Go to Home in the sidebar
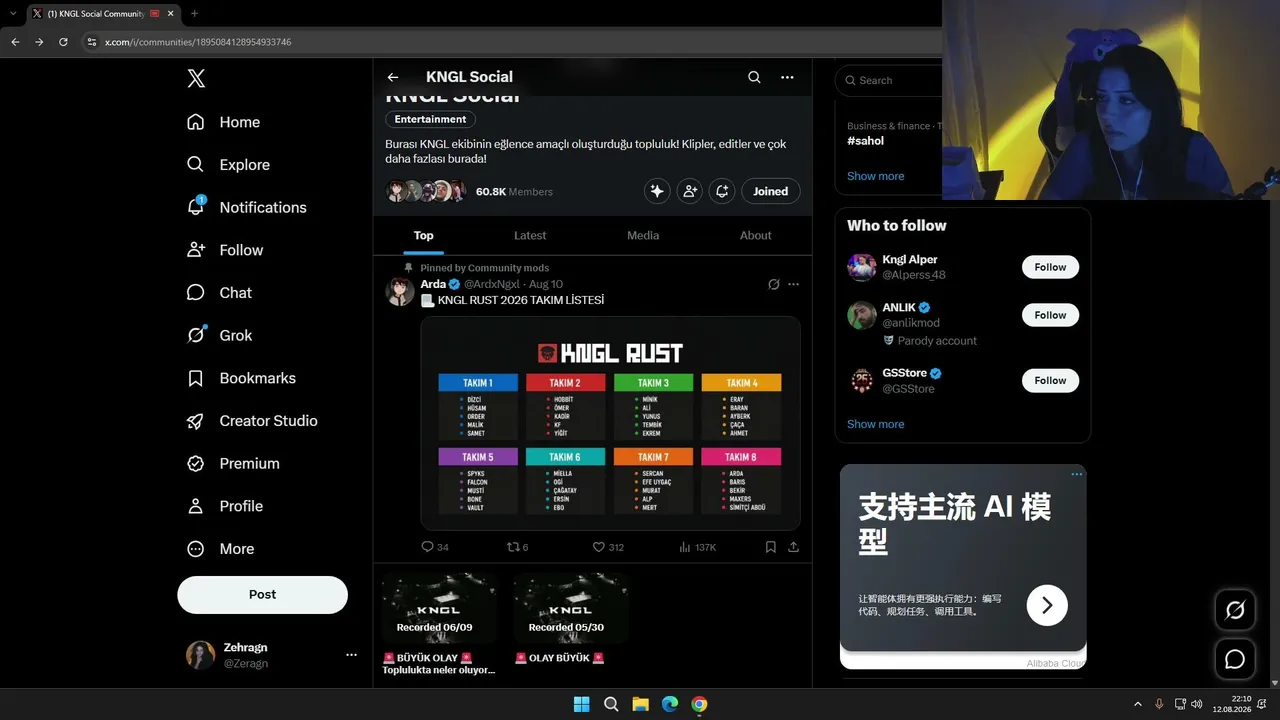1280x720 pixels. 224,122
